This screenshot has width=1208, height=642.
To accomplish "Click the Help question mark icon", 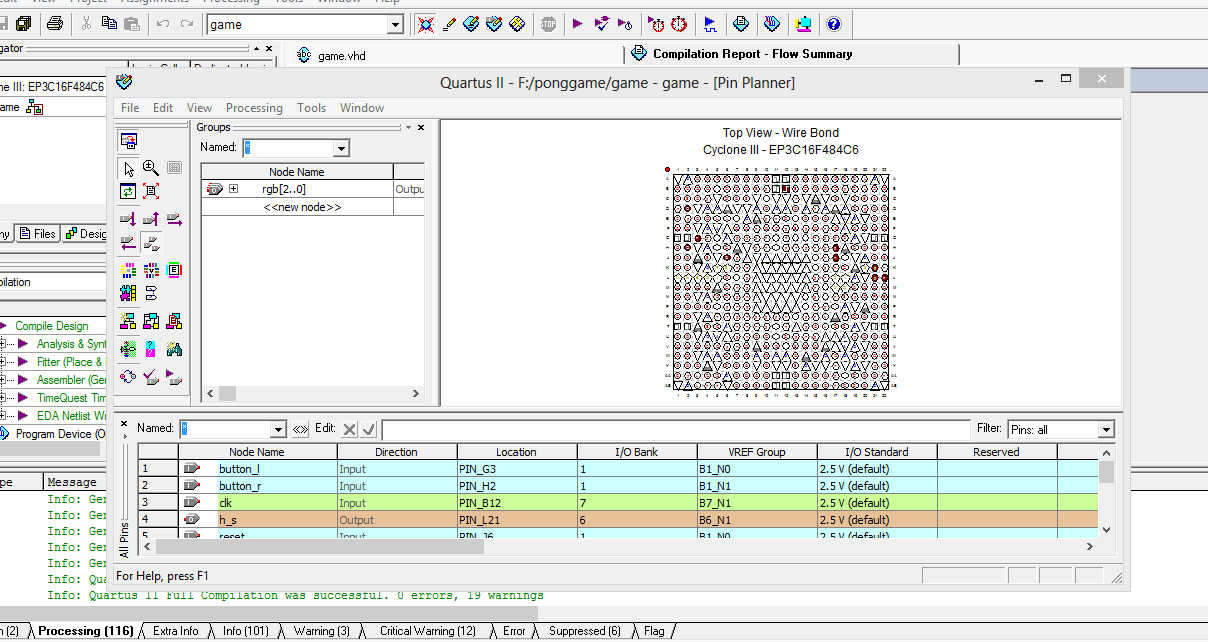I will click(833, 24).
